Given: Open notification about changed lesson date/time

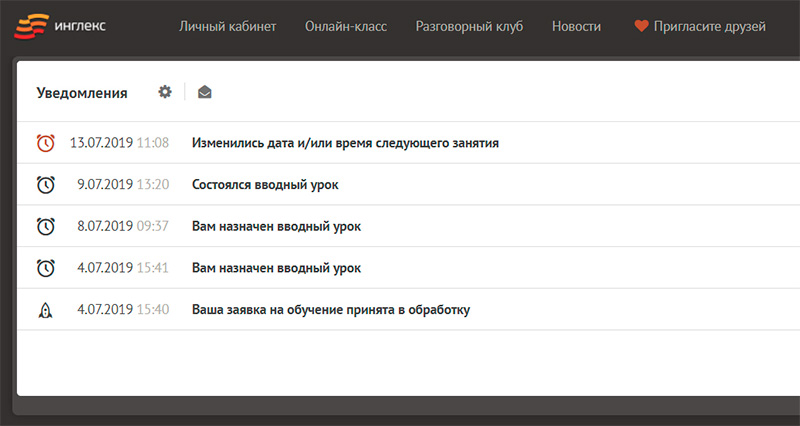Looking at the screenshot, I should (345, 143).
